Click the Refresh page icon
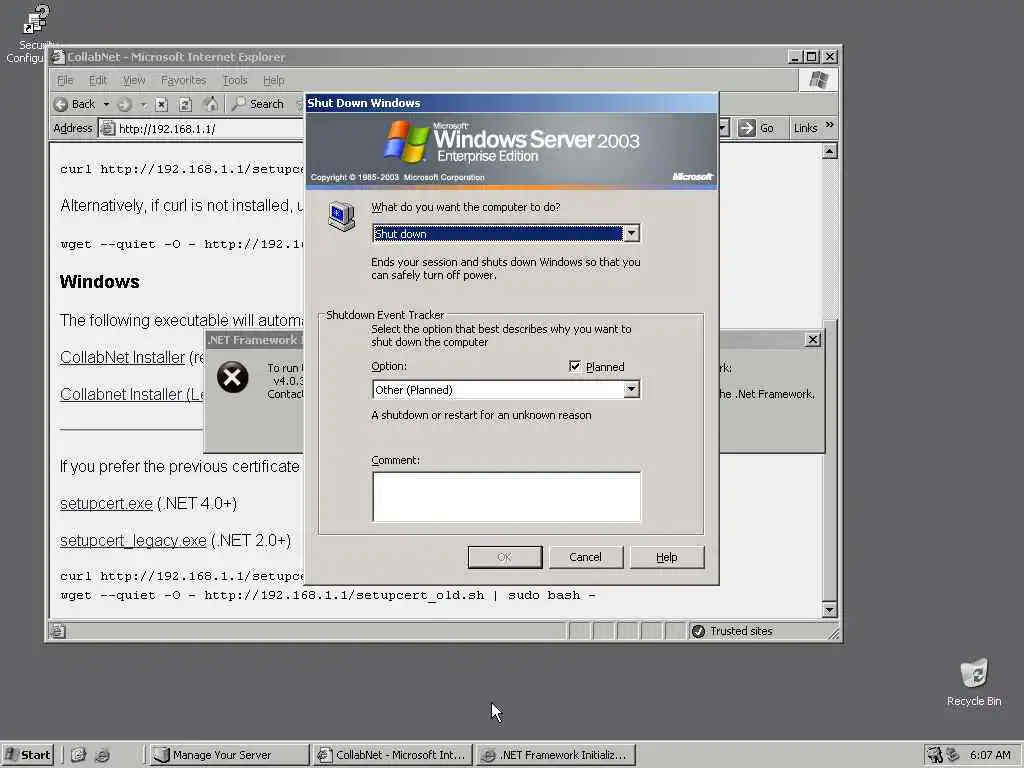This screenshot has height=768, width=1024. click(185, 104)
